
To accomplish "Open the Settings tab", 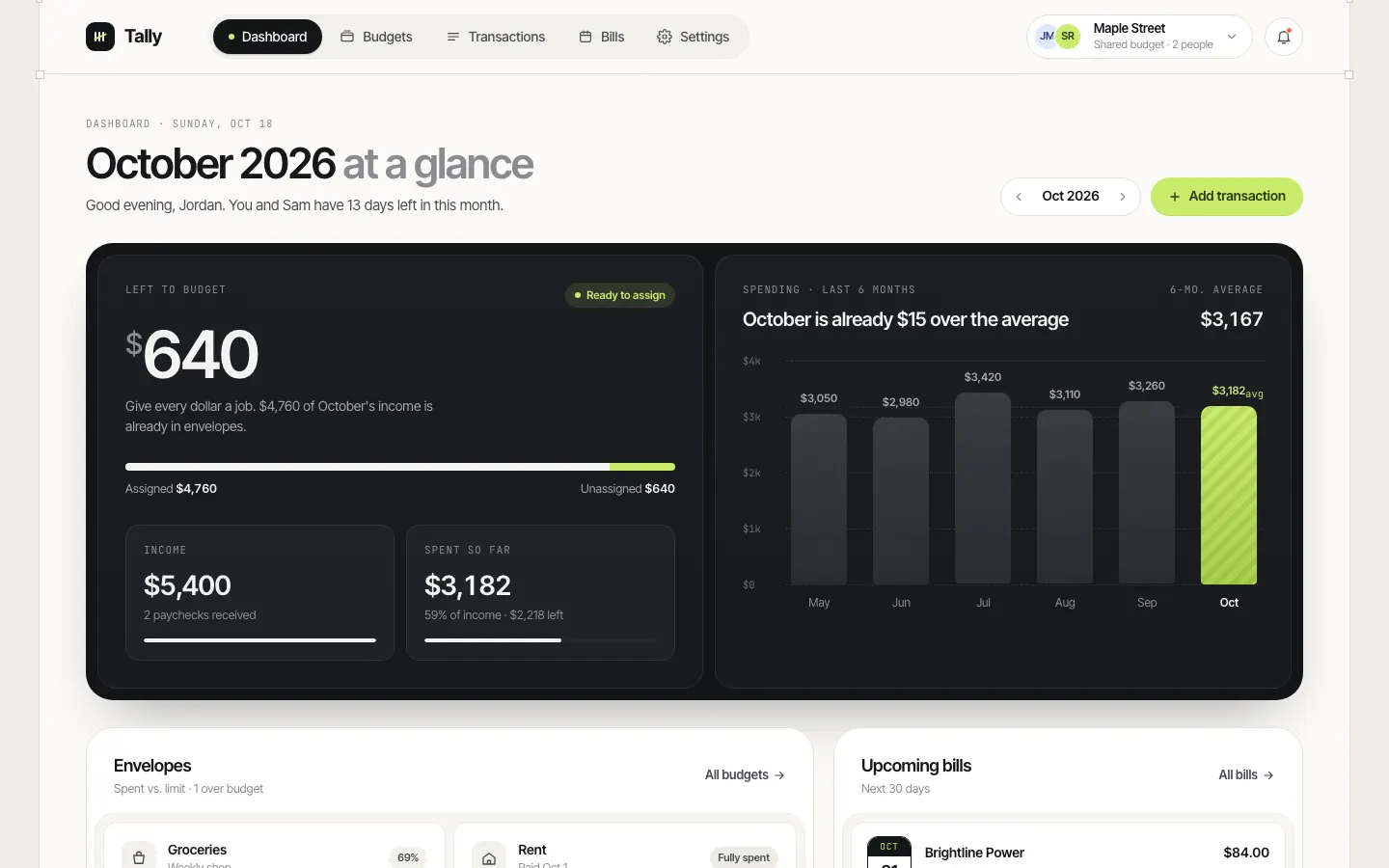I will coord(693,37).
